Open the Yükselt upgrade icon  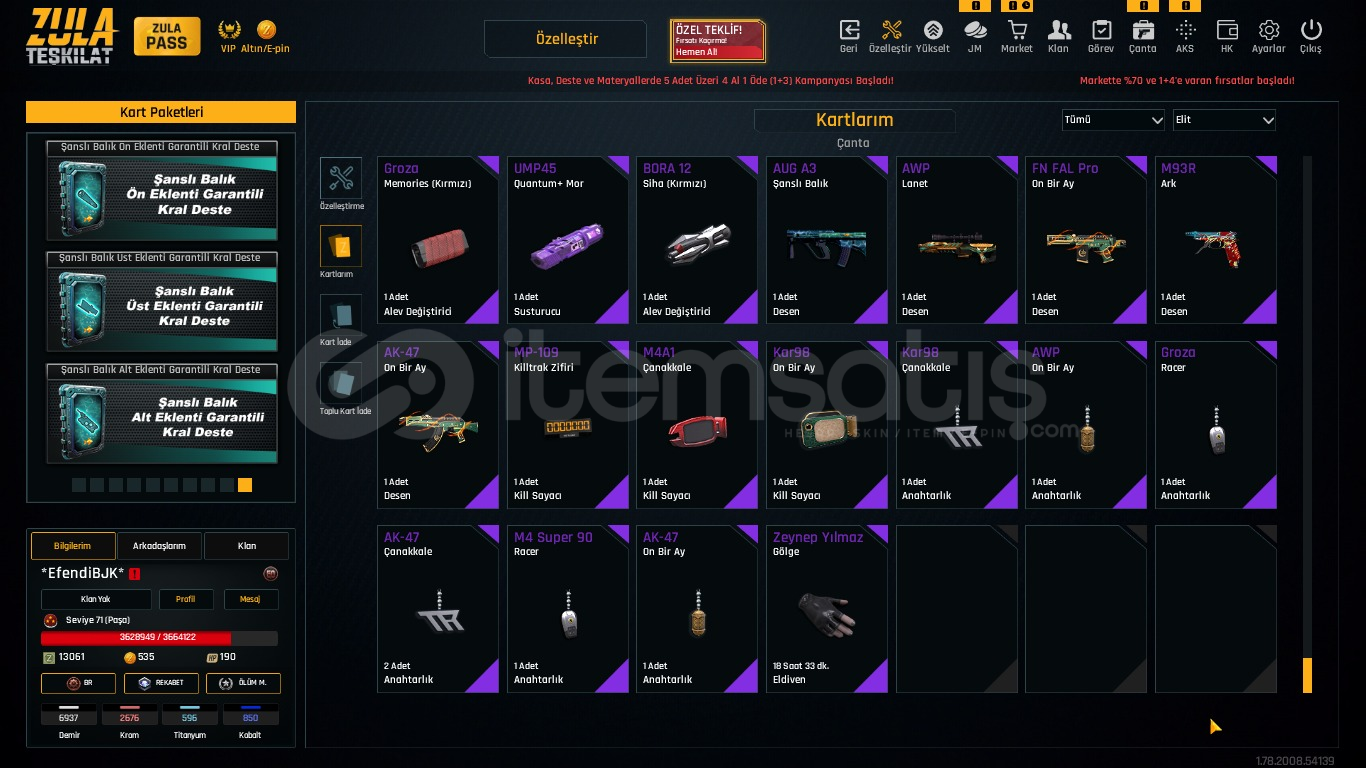tap(933, 31)
